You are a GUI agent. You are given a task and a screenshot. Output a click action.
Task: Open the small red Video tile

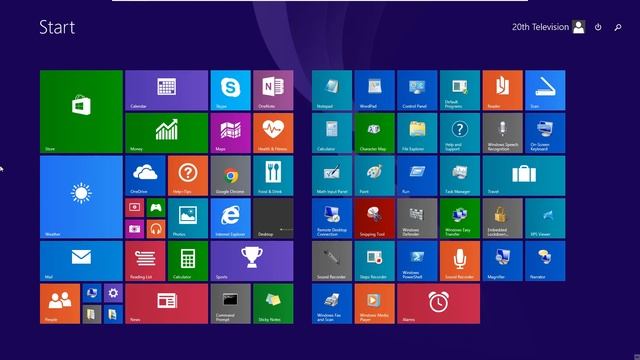click(135, 208)
